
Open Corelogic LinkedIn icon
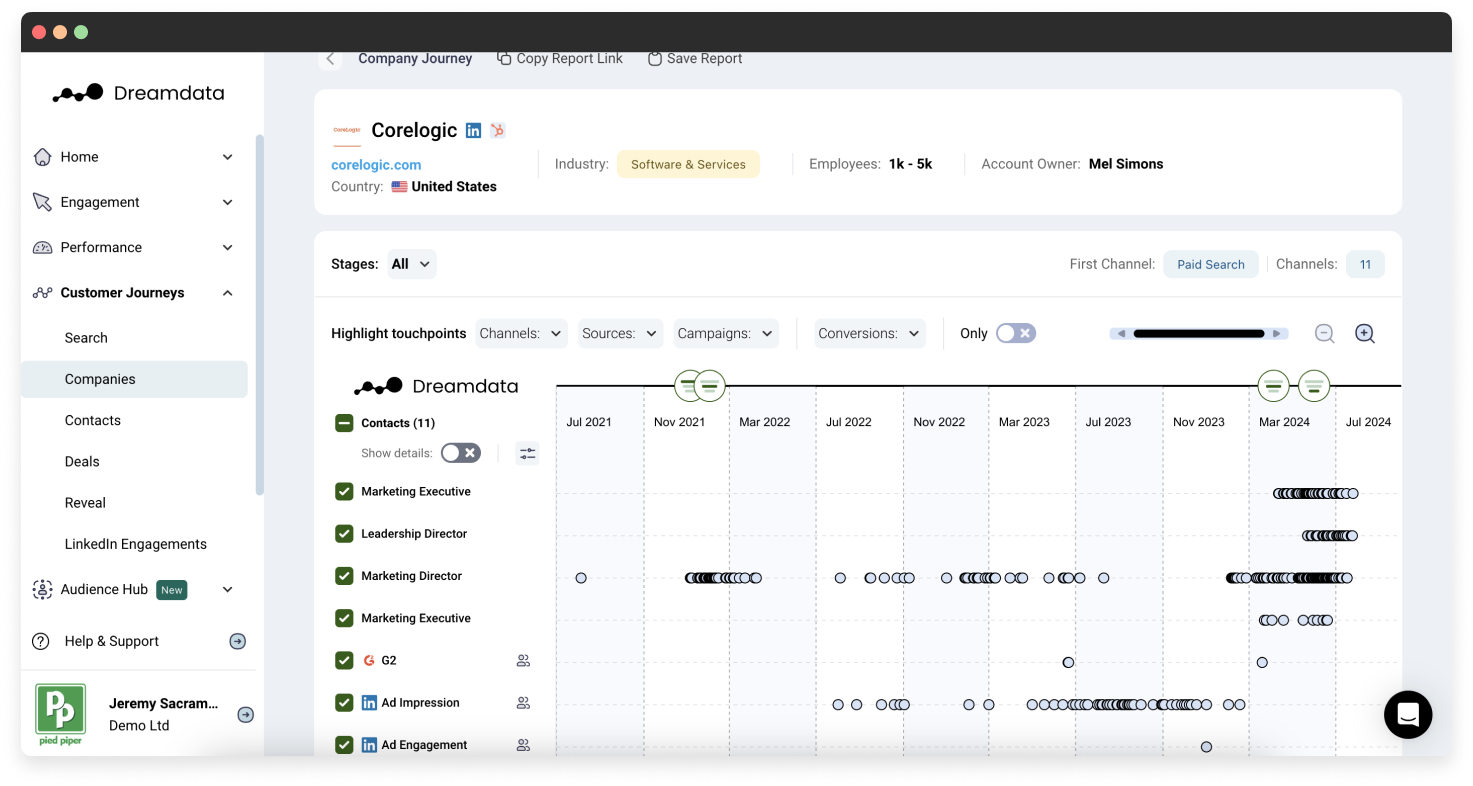point(474,130)
